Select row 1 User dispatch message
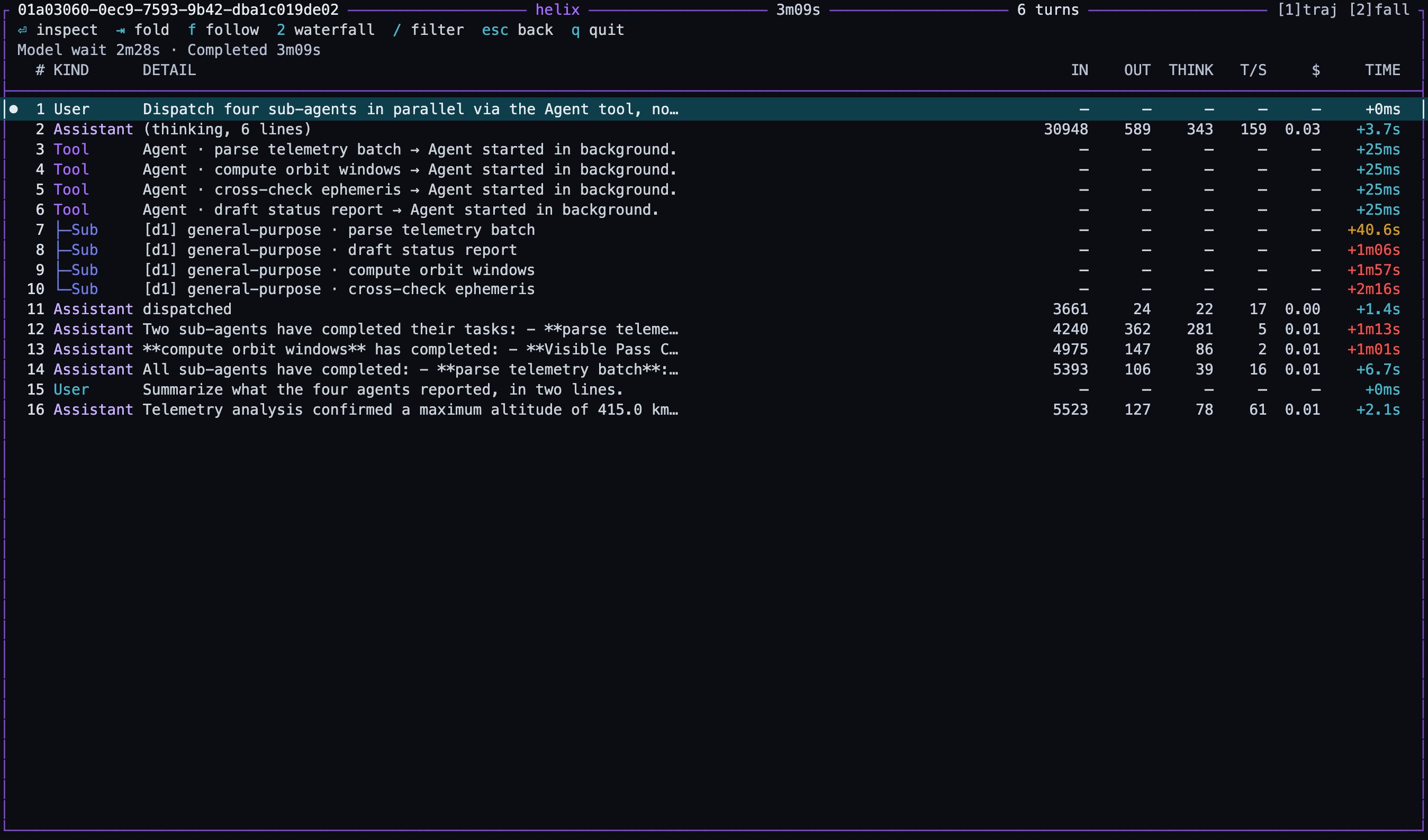Viewport: 1428px width, 840px height. (x=714, y=109)
